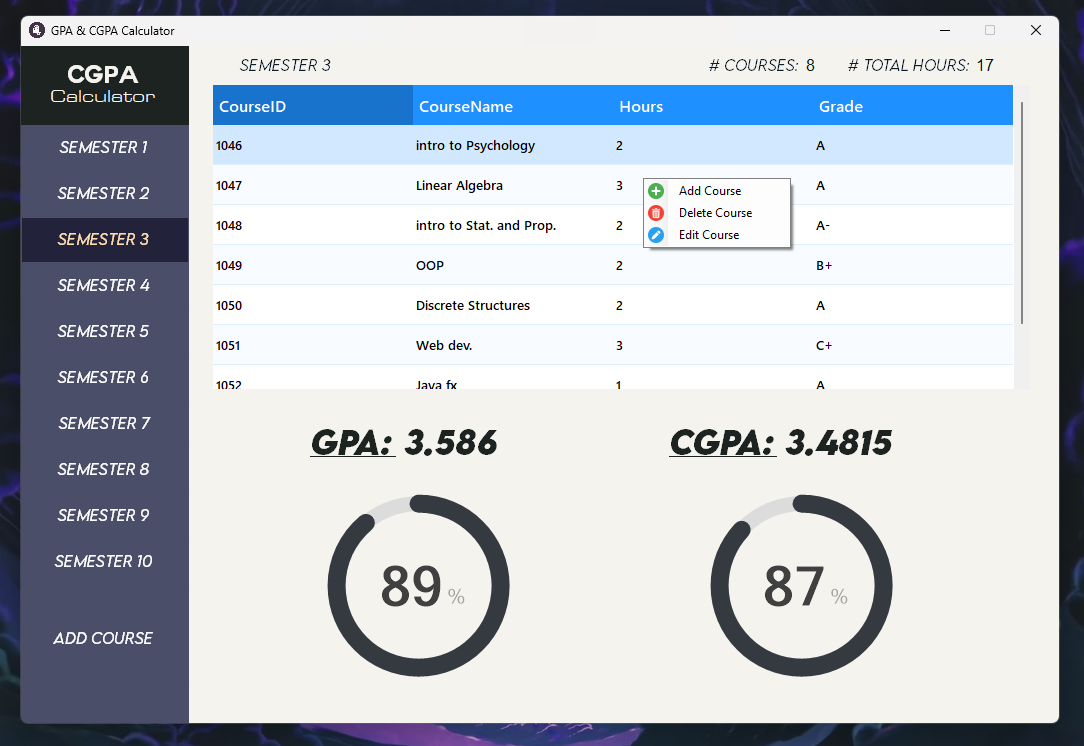Click the CGPA Calculator logo text
The image size is (1084, 746).
click(x=103, y=85)
